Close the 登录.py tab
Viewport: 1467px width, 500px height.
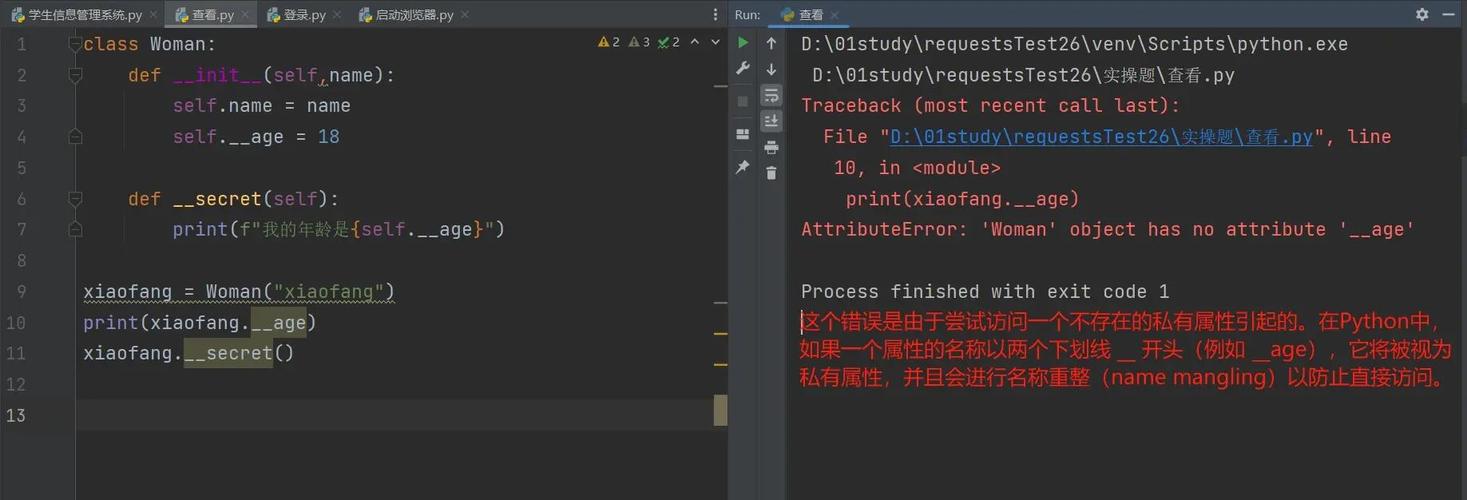tap(337, 15)
